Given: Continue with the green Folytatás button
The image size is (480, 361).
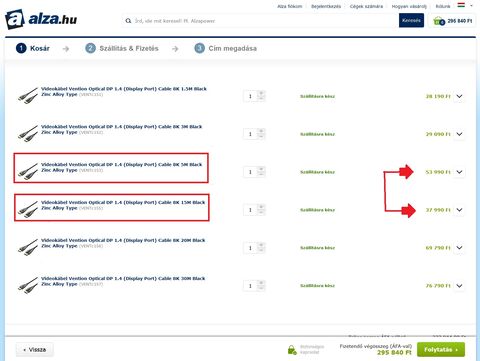Looking at the screenshot, I should [x=441, y=350].
